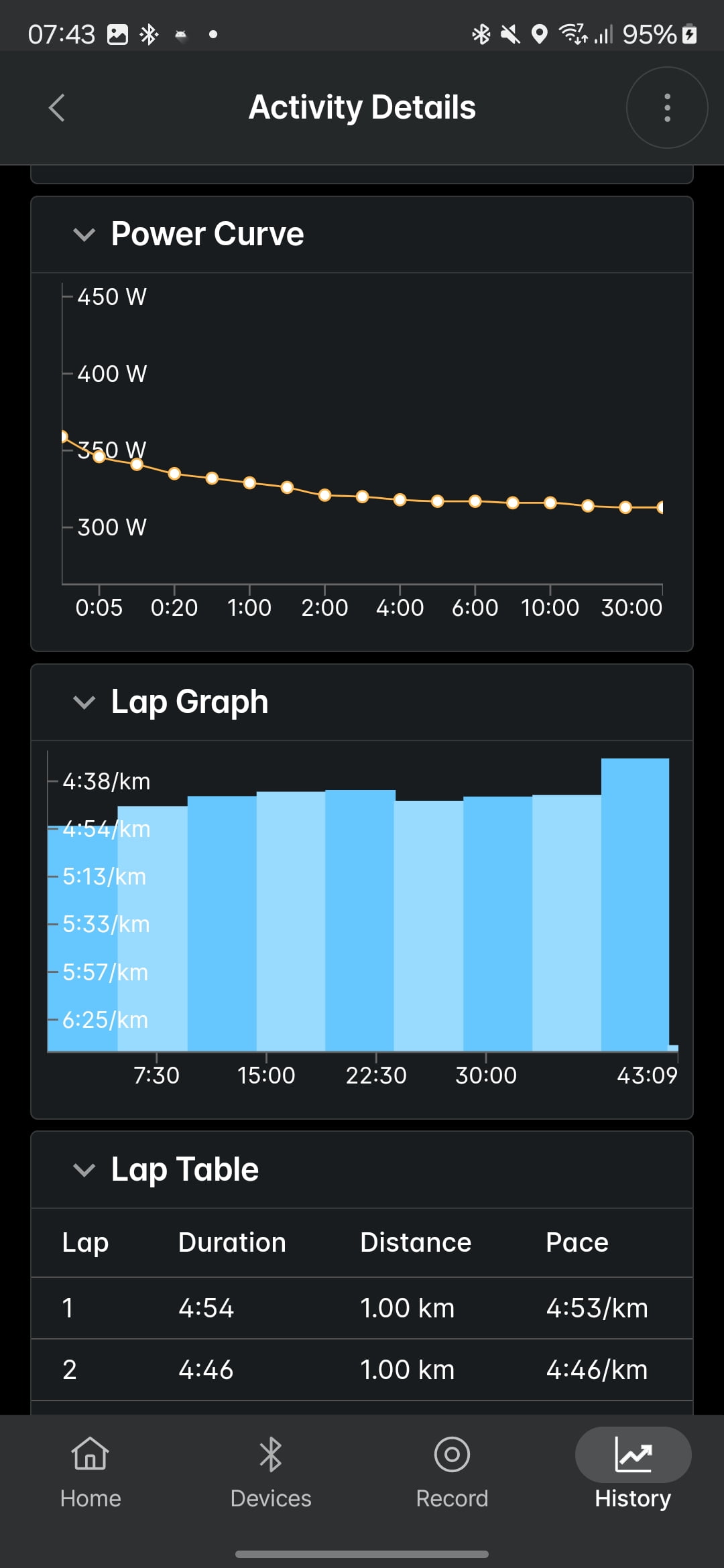The image size is (724, 1568).
Task: Select lap 2 row in Lap Table
Action: pos(362,1370)
